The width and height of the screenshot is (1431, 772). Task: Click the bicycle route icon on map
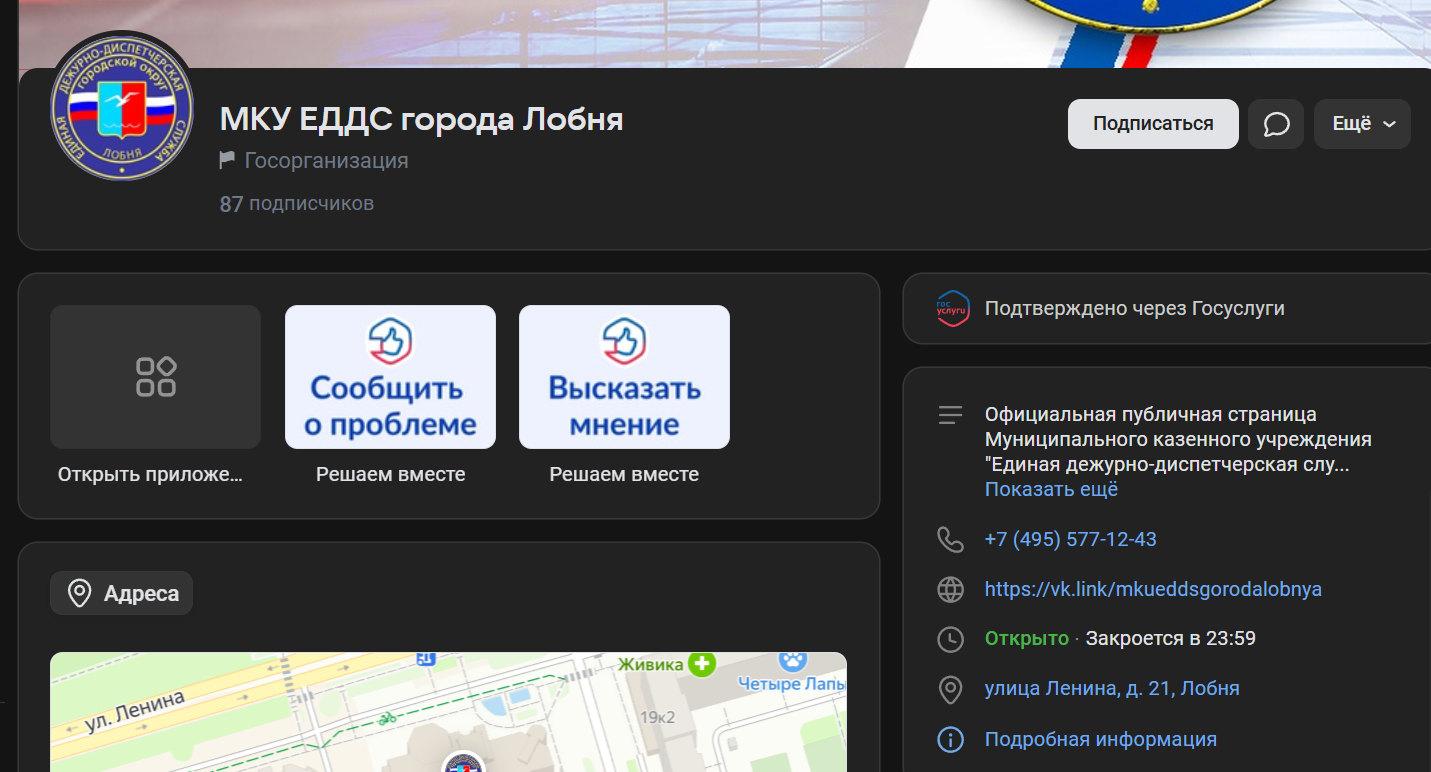tap(390, 718)
